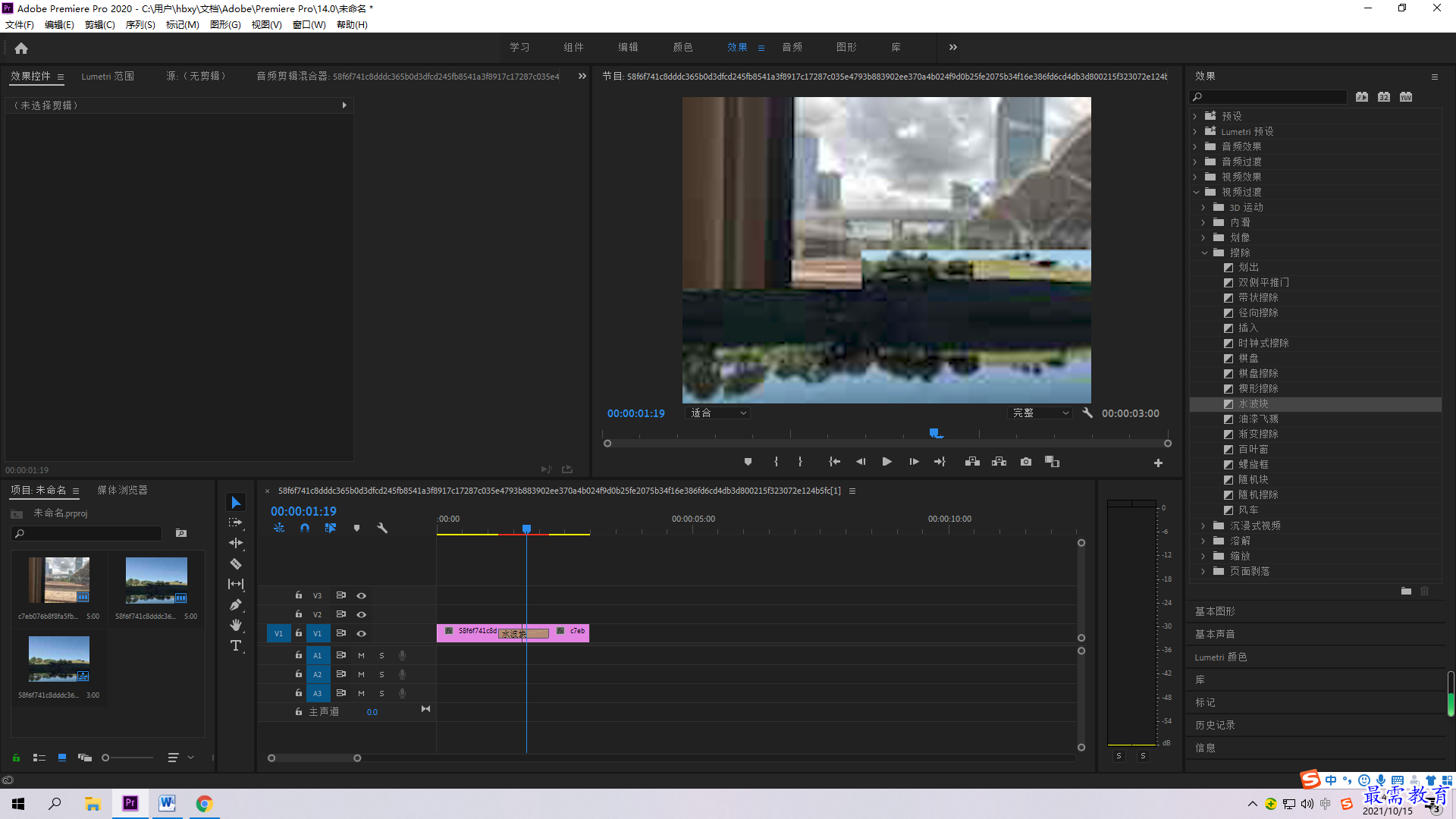Select the Track Select Forward tool

coord(236,522)
